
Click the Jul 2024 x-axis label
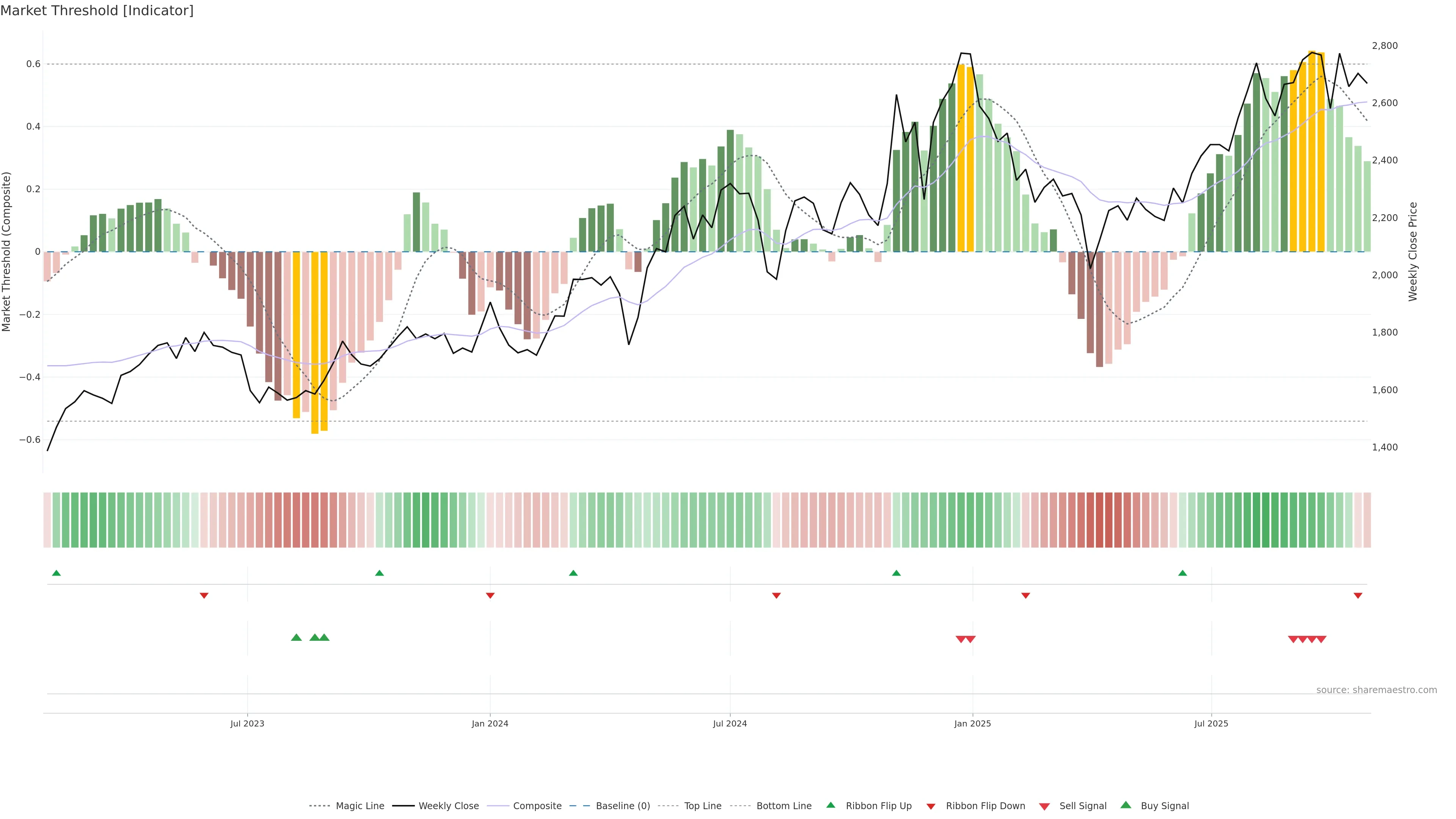pos(730,723)
